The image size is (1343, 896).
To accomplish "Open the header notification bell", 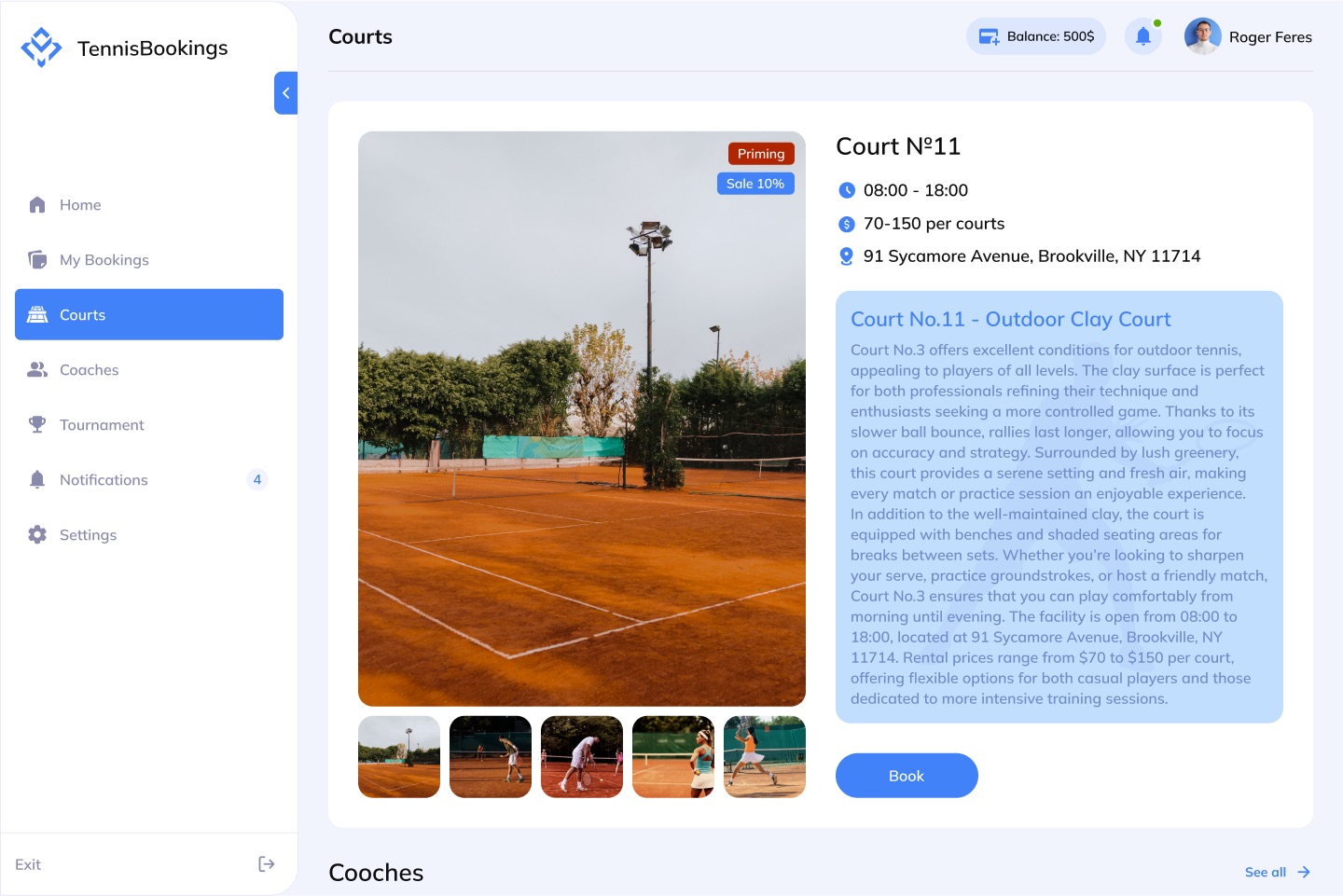I will tap(1143, 36).
